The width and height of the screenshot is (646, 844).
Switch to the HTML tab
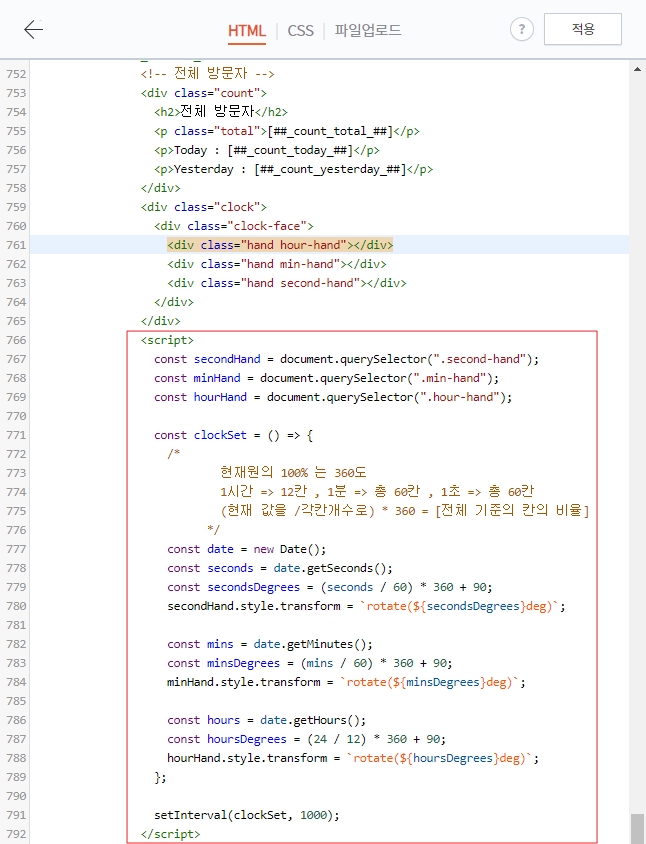(x=247, y=31)
